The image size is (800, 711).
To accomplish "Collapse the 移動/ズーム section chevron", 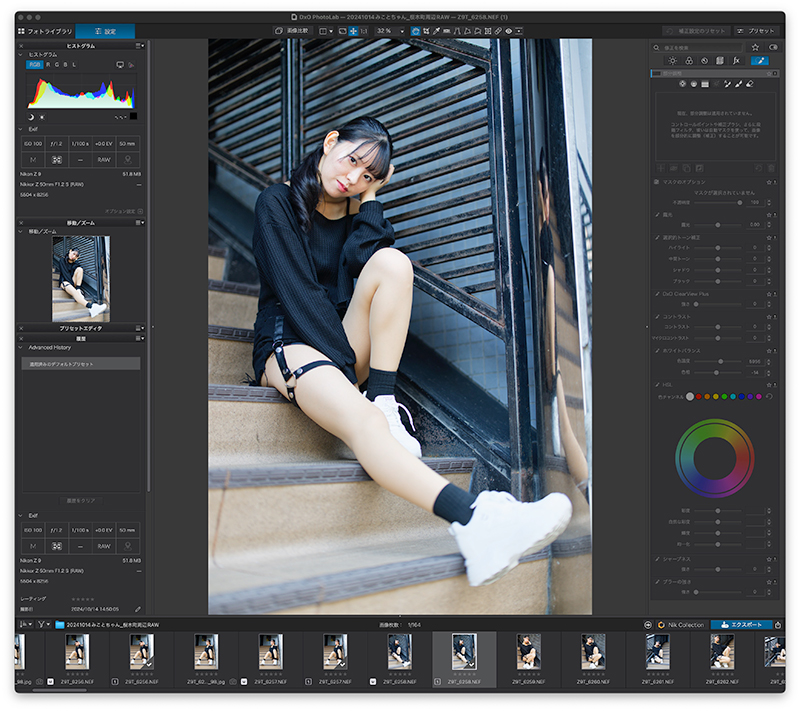I will click(x=21, y=232).
